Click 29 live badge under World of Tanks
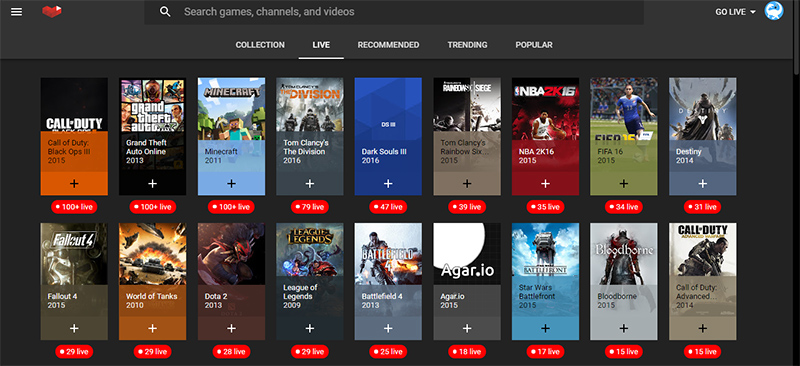This screenshot has width=800, height=366. click(153, 352)
